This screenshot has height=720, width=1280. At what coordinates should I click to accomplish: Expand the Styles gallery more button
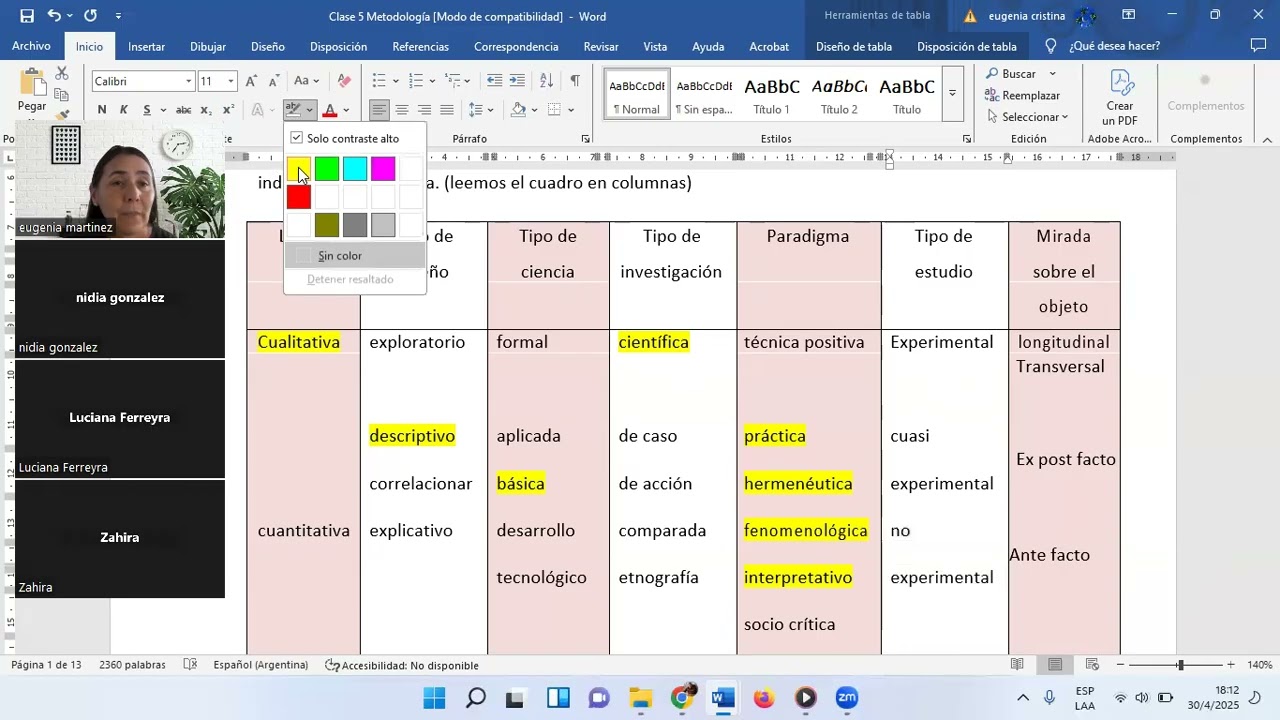coord(953,93)
